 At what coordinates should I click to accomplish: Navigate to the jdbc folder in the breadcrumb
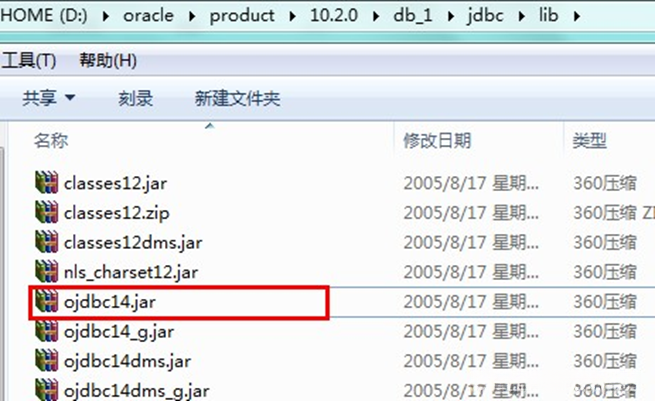(x=485, y=15)
